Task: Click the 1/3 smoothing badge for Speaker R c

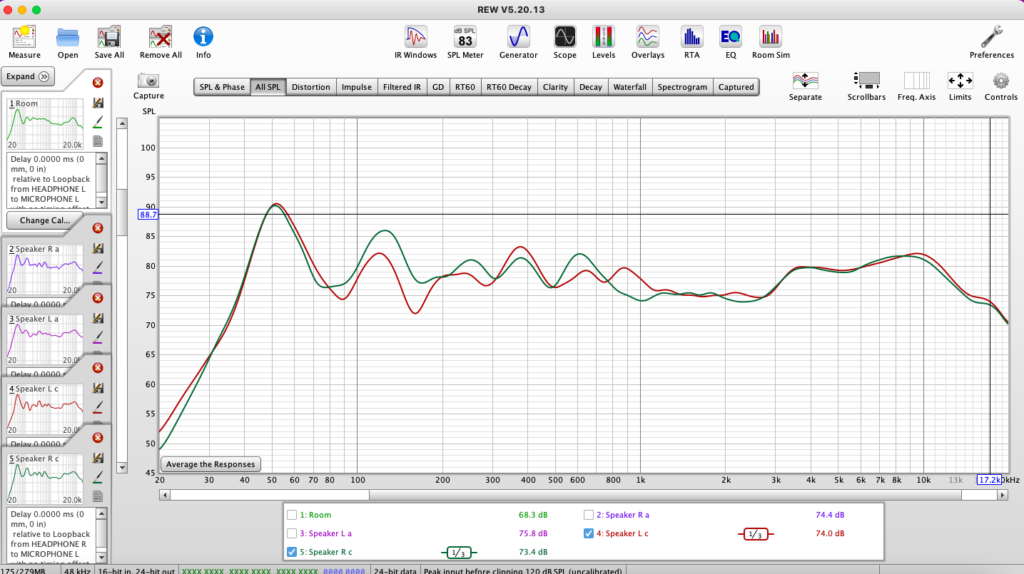Action: point(459,552)
